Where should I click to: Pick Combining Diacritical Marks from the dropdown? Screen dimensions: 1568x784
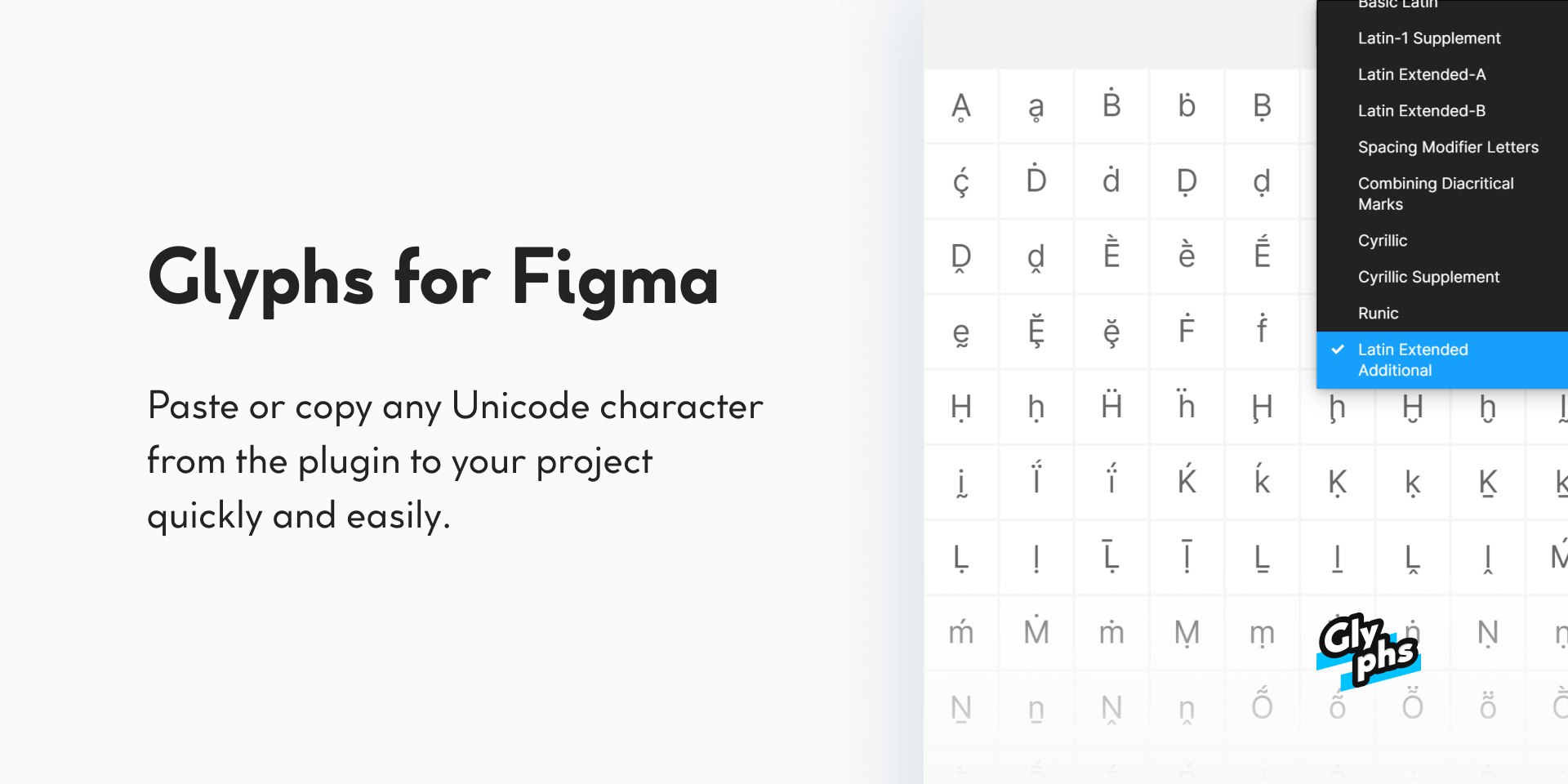1436,194
